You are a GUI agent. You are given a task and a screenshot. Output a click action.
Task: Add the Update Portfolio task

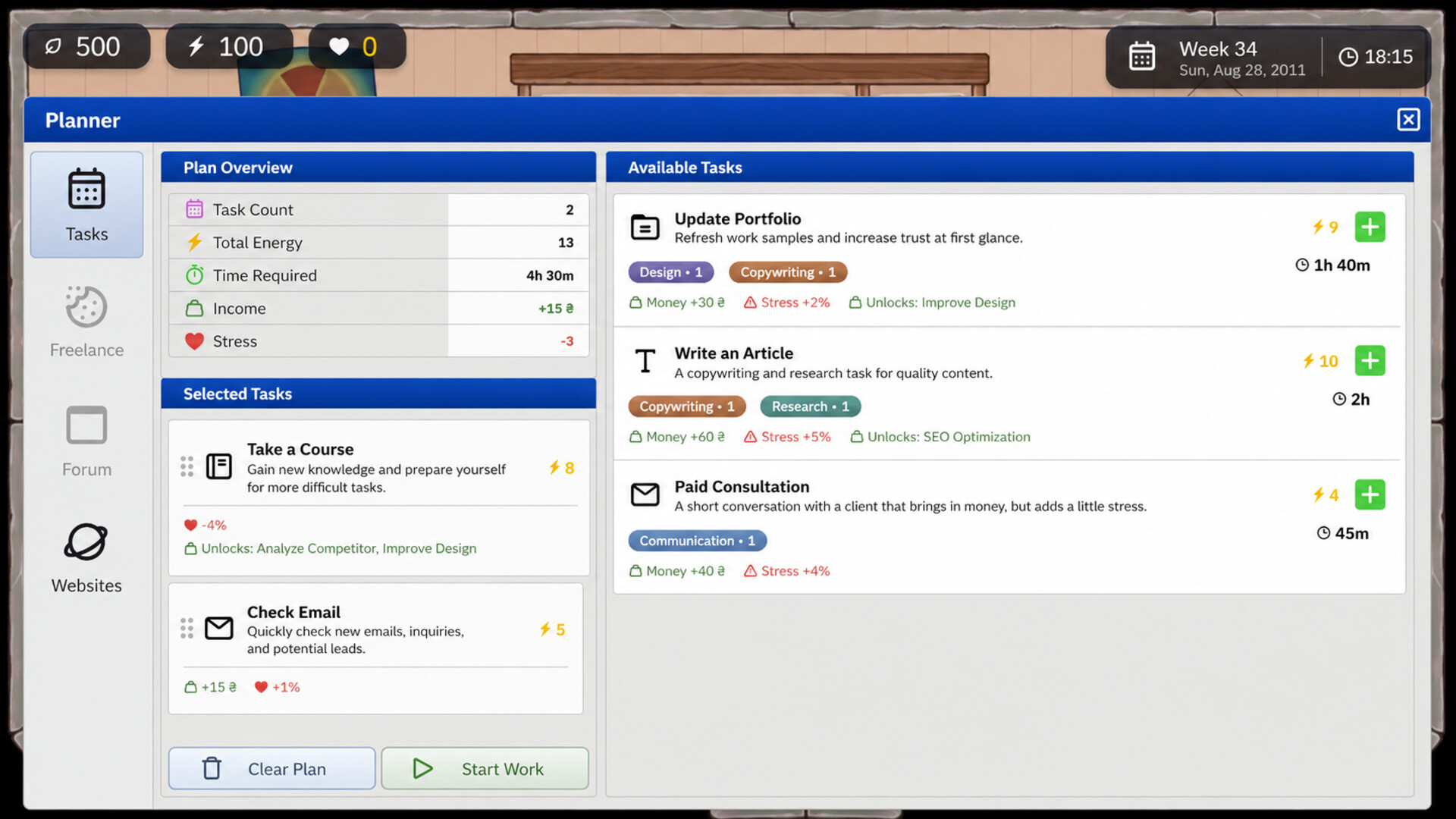point(1370,227)
